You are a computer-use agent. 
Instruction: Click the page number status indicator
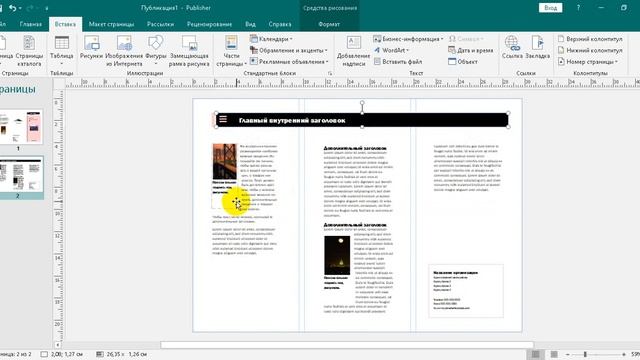click(x=16, y=354)
